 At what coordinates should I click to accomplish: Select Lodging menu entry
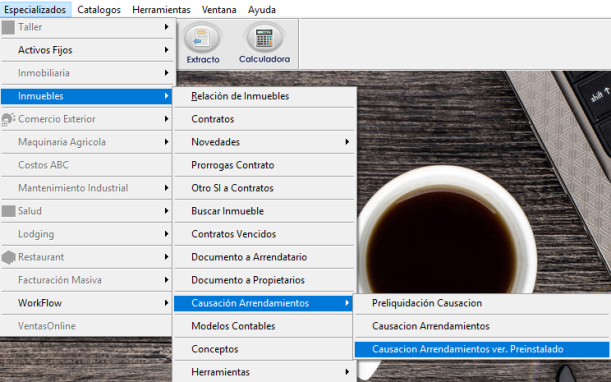pyautogui.click(x=87, y=234)
